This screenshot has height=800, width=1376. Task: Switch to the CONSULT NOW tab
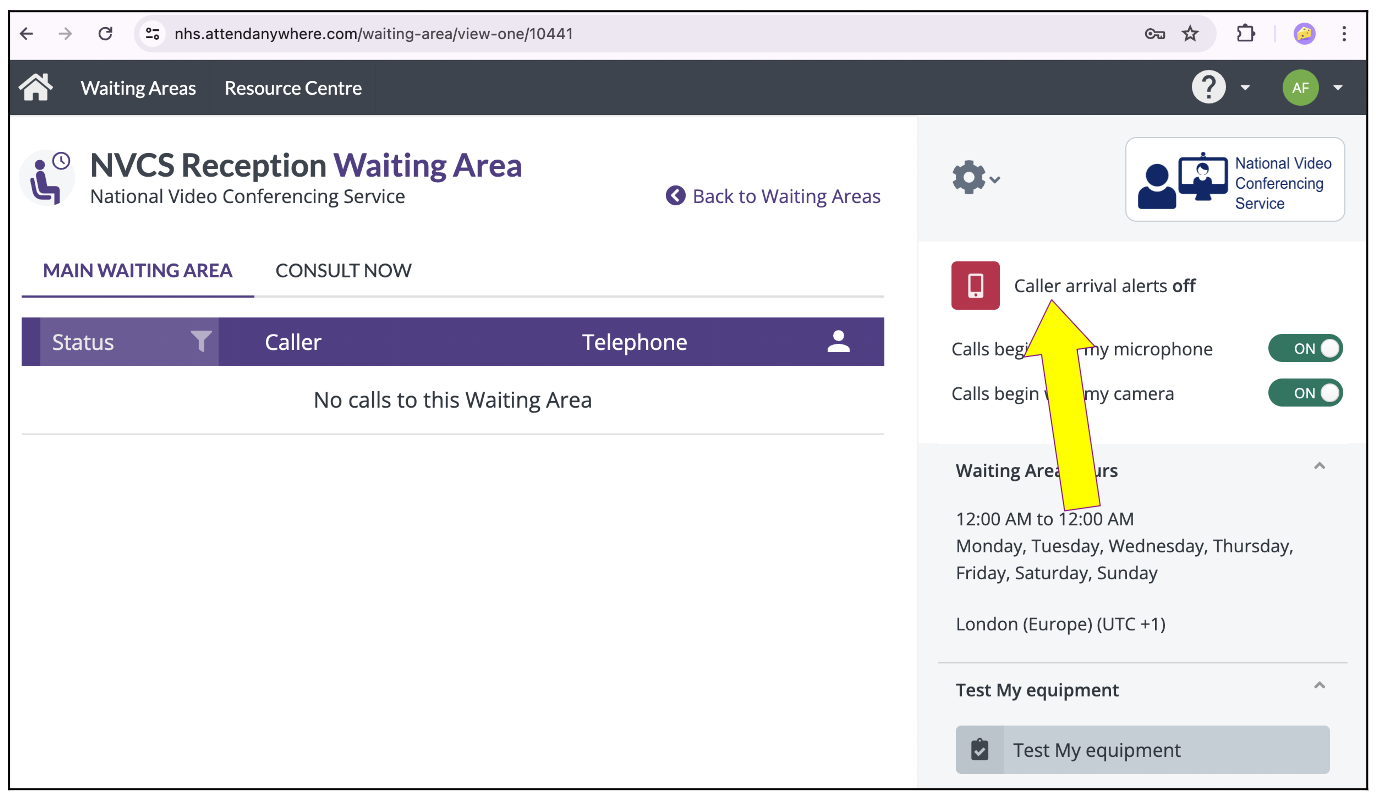pos(343,270)
